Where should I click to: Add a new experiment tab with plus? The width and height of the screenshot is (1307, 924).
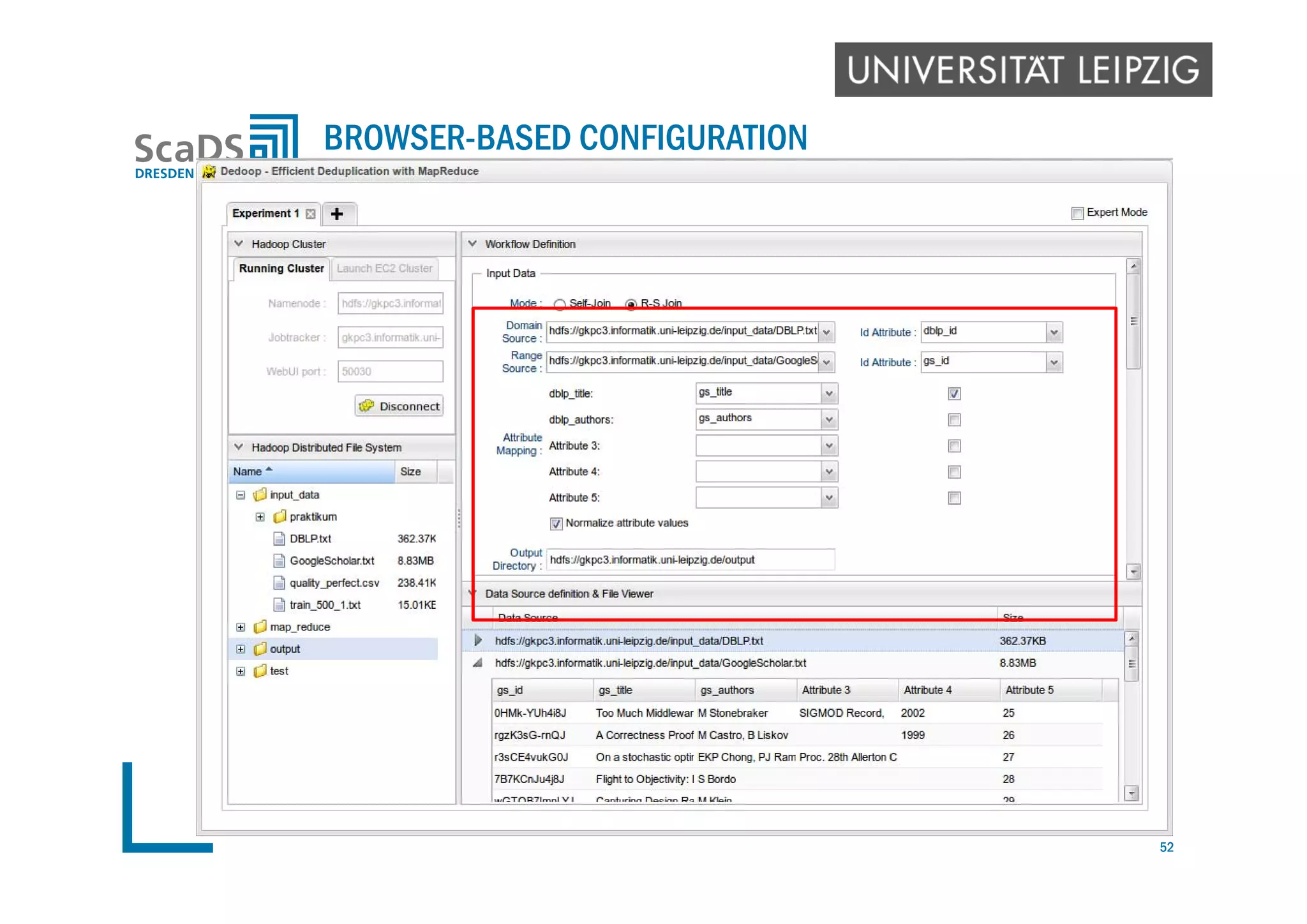coord(338,214)
